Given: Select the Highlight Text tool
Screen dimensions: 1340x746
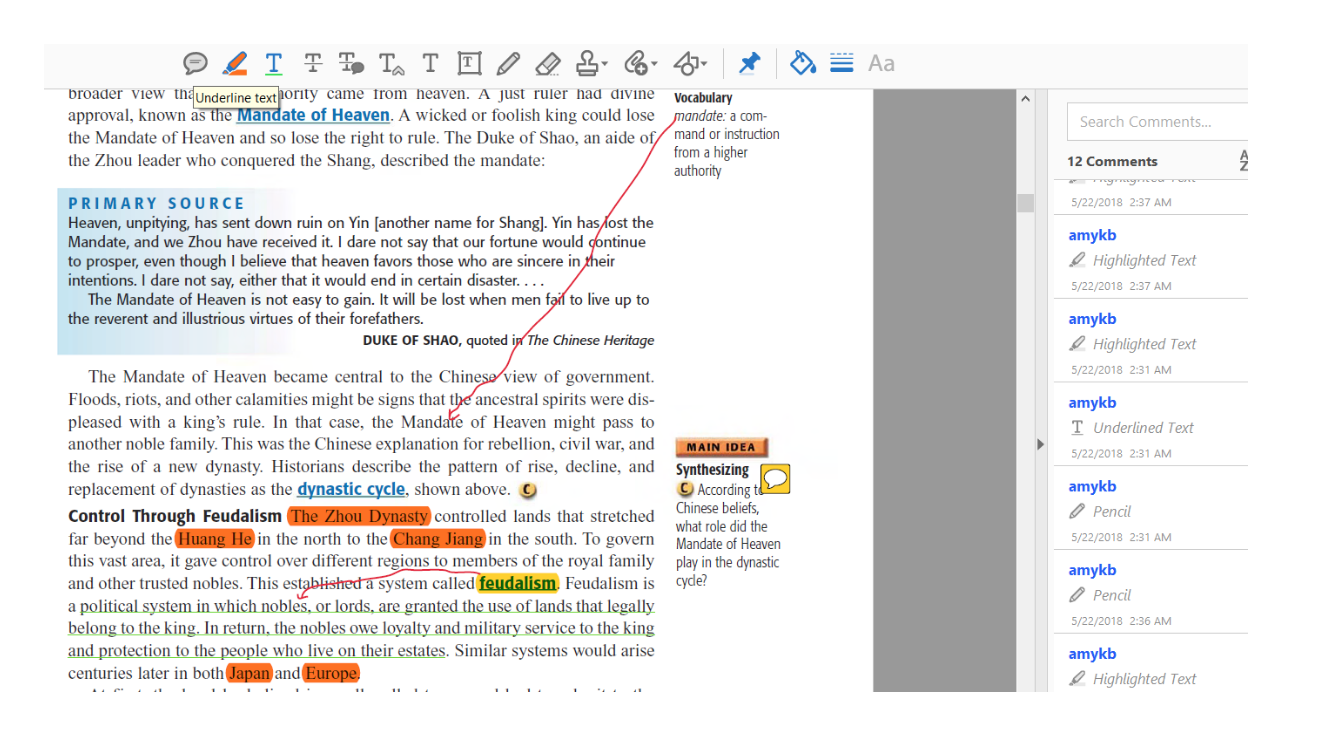Looking at the screenshot, I should (x=235, y=63).
